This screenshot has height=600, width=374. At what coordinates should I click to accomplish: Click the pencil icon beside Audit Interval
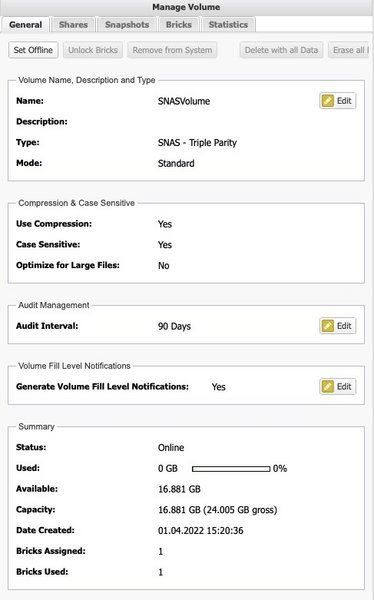click(328, 326)
